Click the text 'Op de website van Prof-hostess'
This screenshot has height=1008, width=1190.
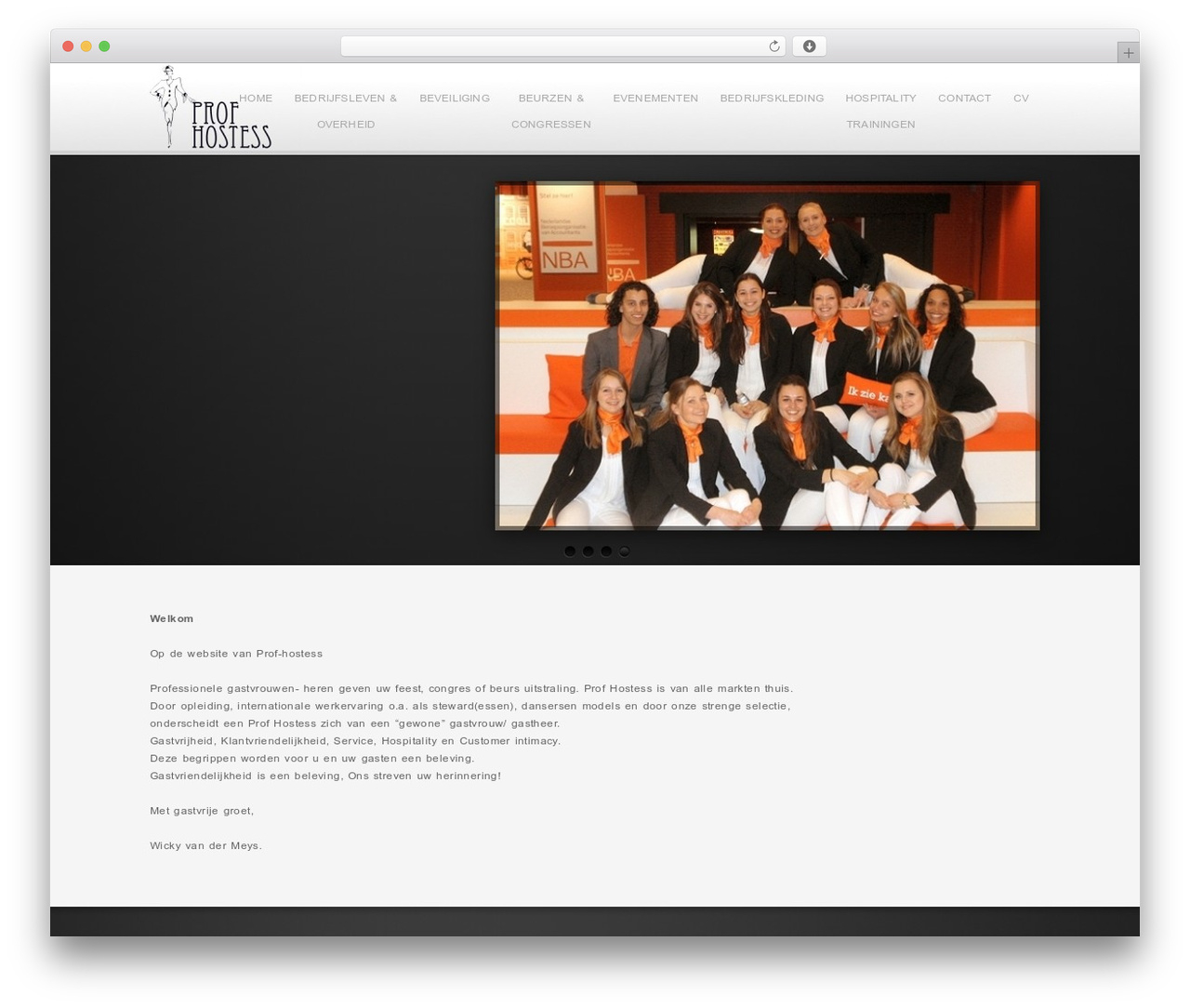236,654
